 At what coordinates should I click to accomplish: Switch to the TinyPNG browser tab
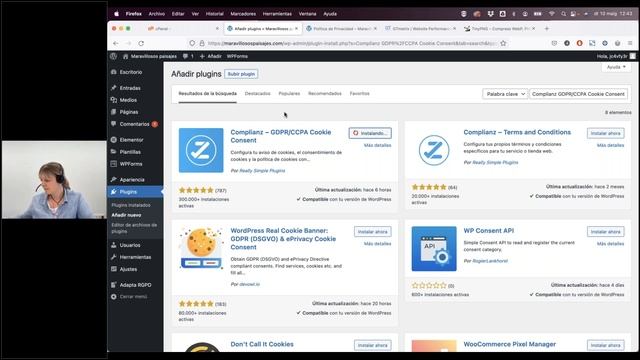pos(500,29)
